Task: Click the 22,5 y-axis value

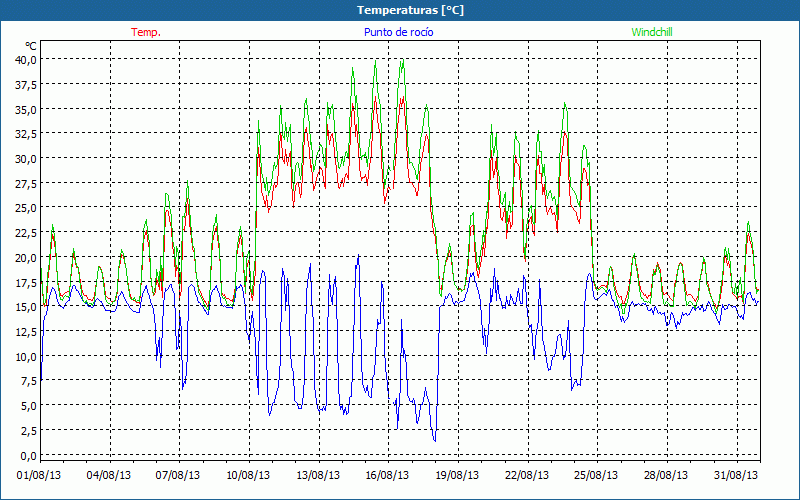Action: 26,233
